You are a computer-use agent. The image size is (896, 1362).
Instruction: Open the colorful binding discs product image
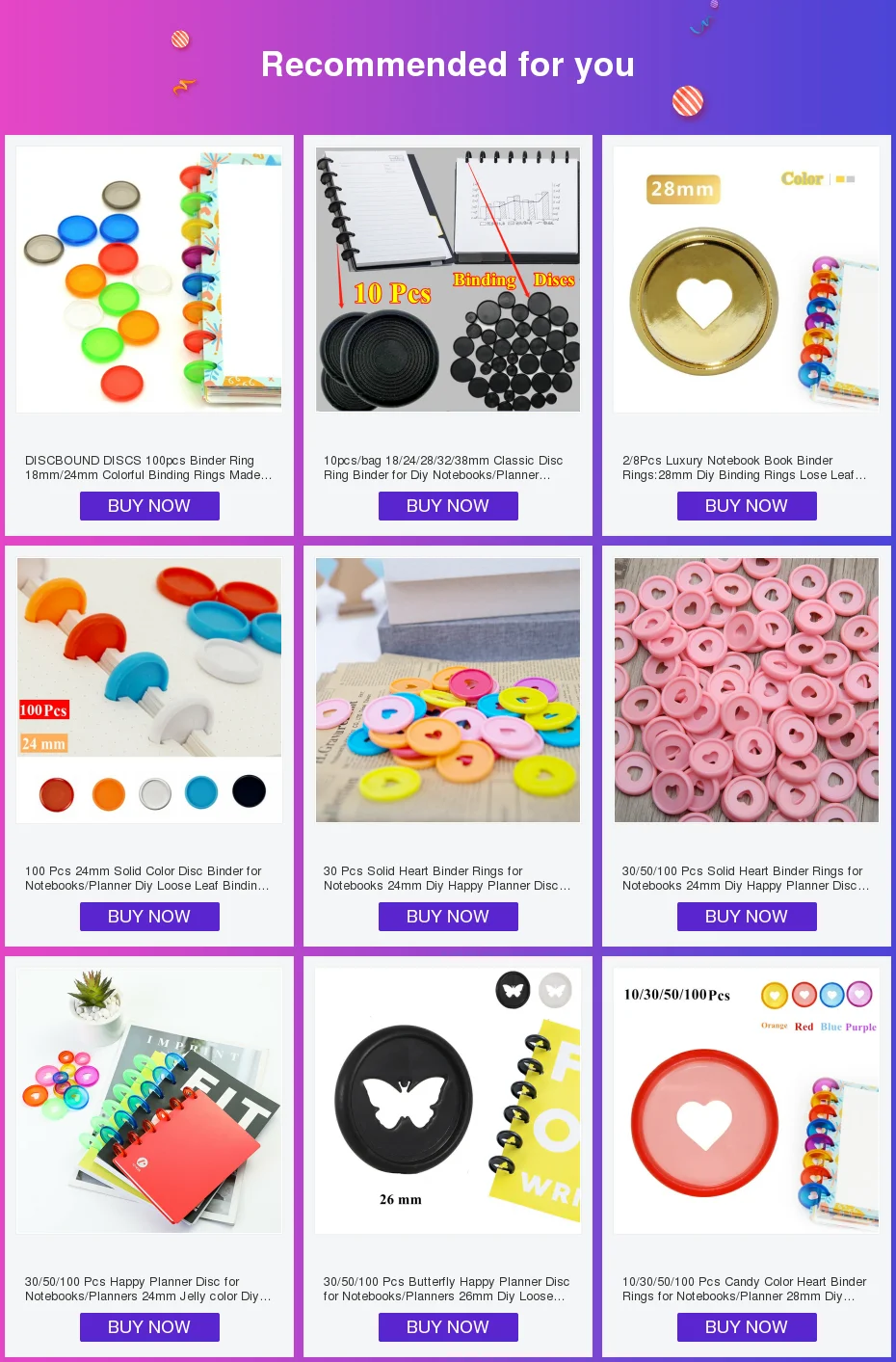[149, 280]
